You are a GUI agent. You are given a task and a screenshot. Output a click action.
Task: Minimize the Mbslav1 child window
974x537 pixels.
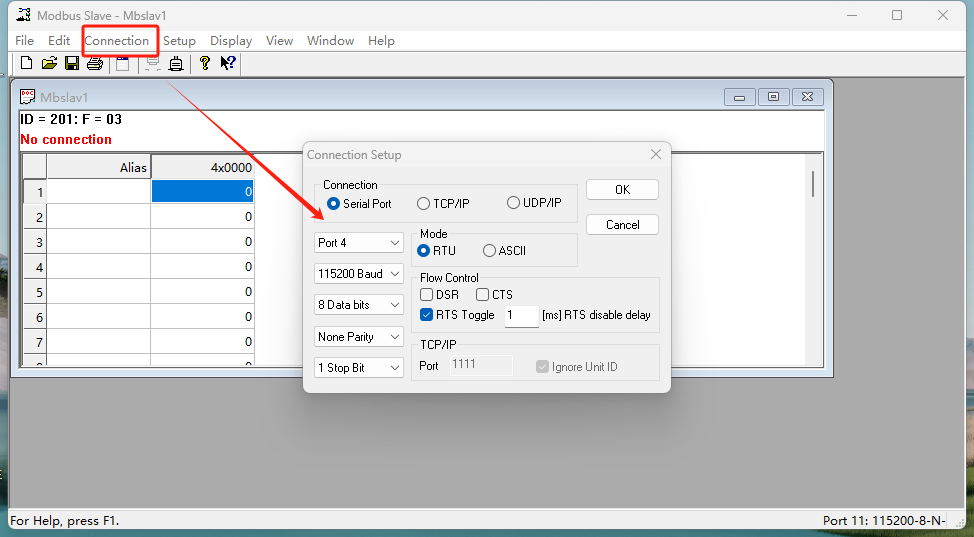point(739,97)
